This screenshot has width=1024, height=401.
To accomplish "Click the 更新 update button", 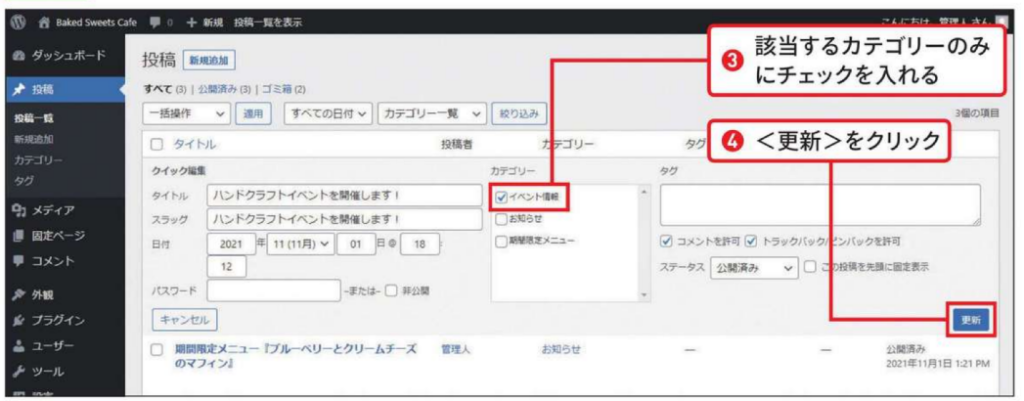I will 970,320.
